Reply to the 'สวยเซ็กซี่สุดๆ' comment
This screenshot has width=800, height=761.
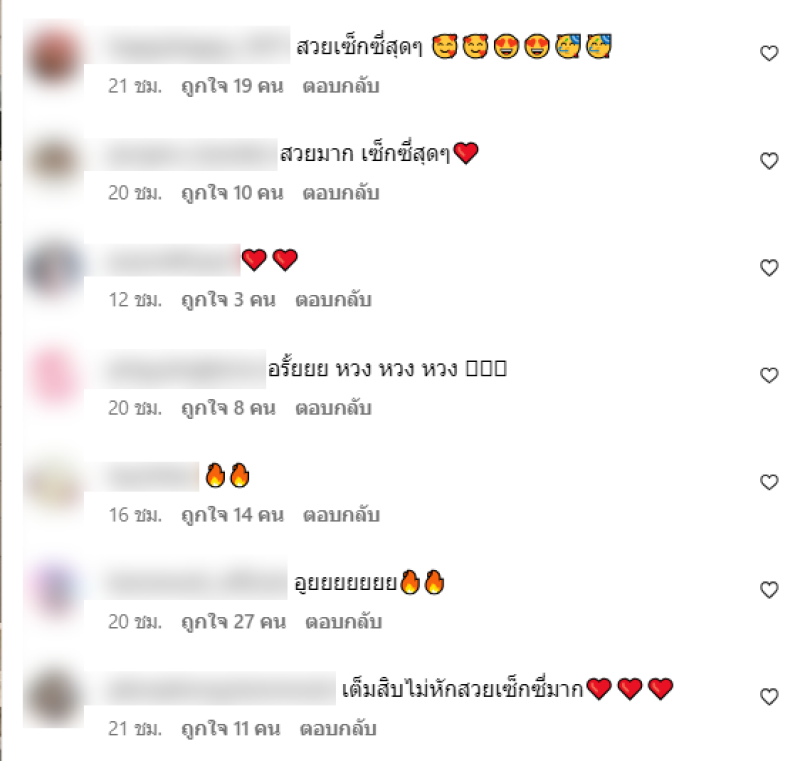[341, 86]
